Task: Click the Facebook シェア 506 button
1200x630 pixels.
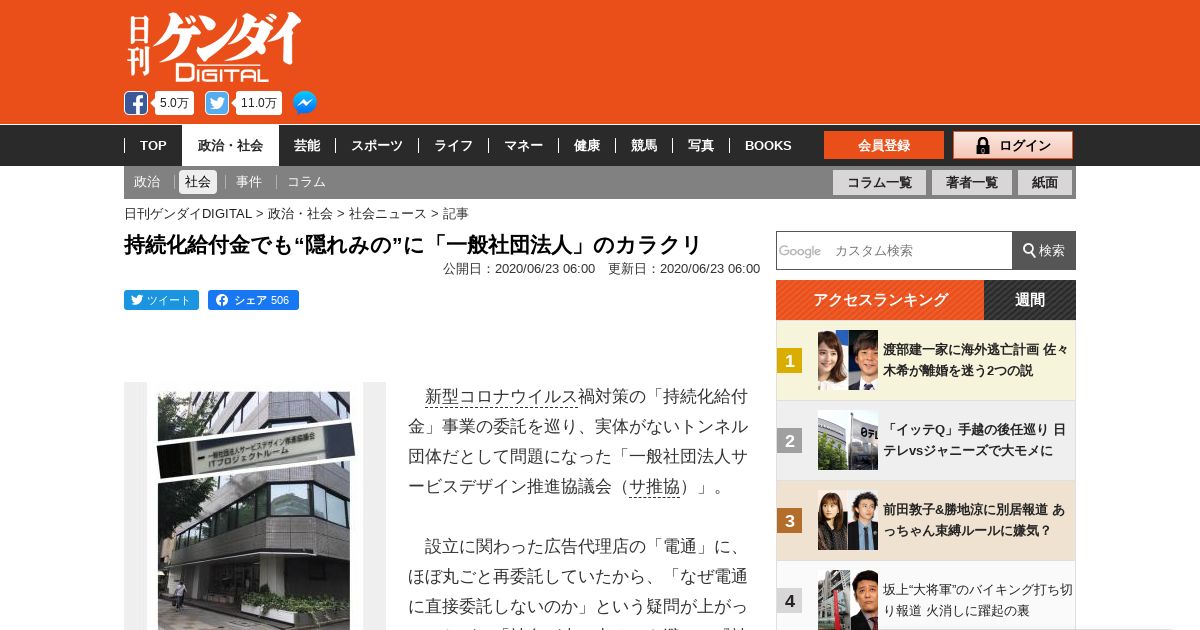Action: pyautogui.click(x=253, y=300)
